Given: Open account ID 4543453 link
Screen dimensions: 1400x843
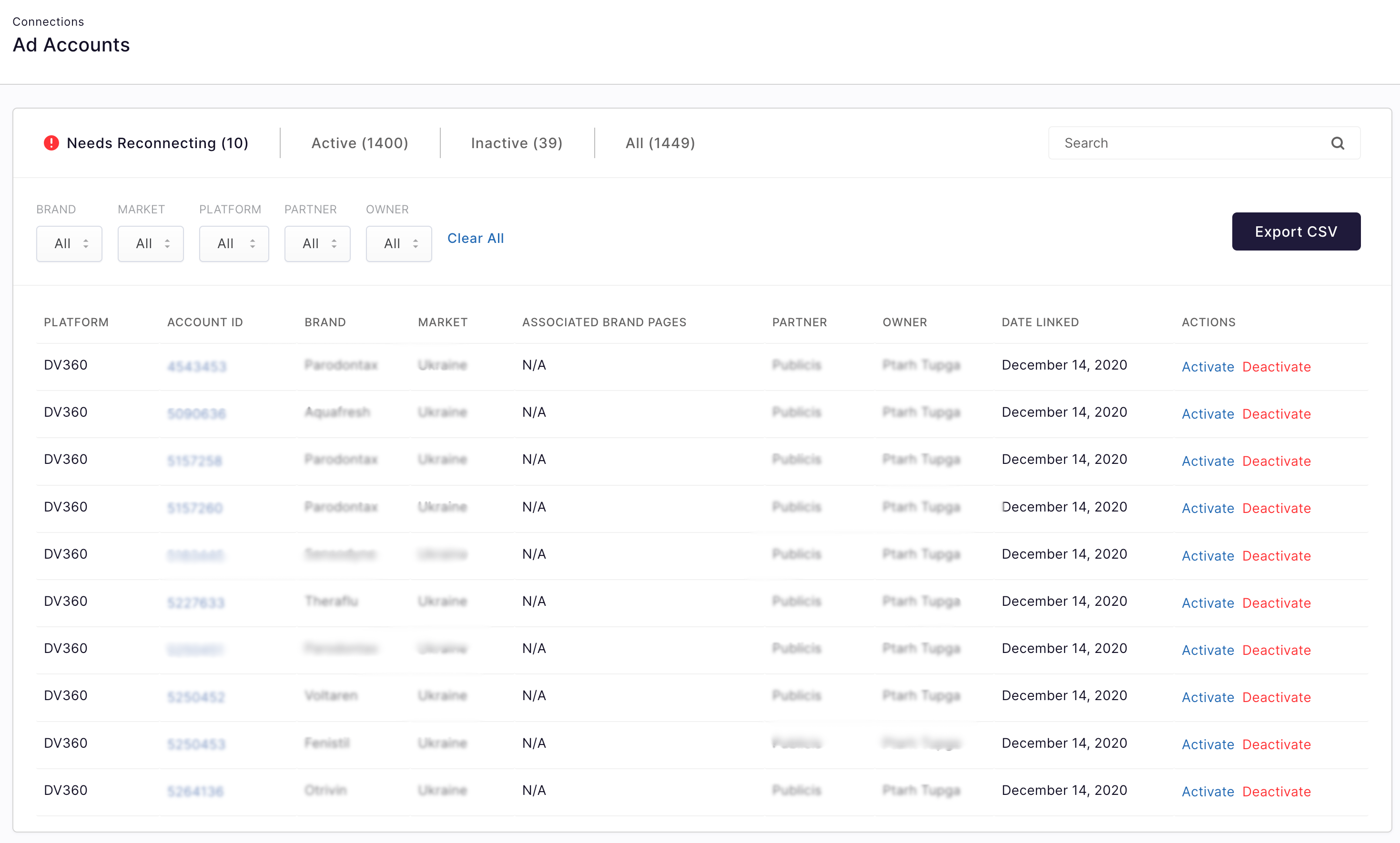Looking at the screenshot, I should (x=197, y=367).
